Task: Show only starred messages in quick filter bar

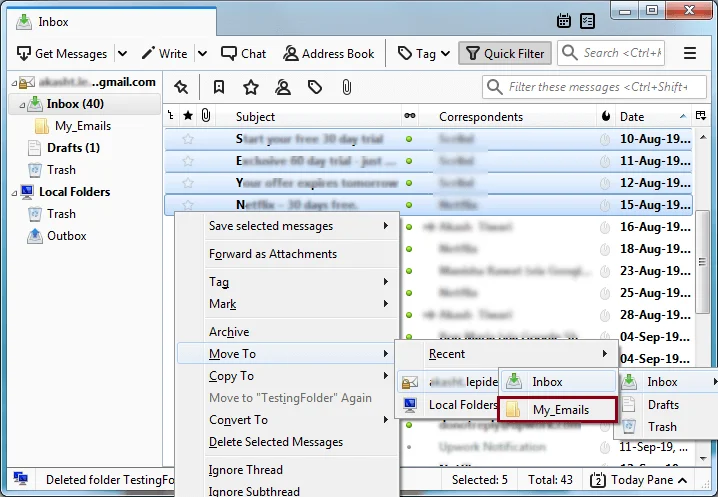Action: click(x=251, y=87)
